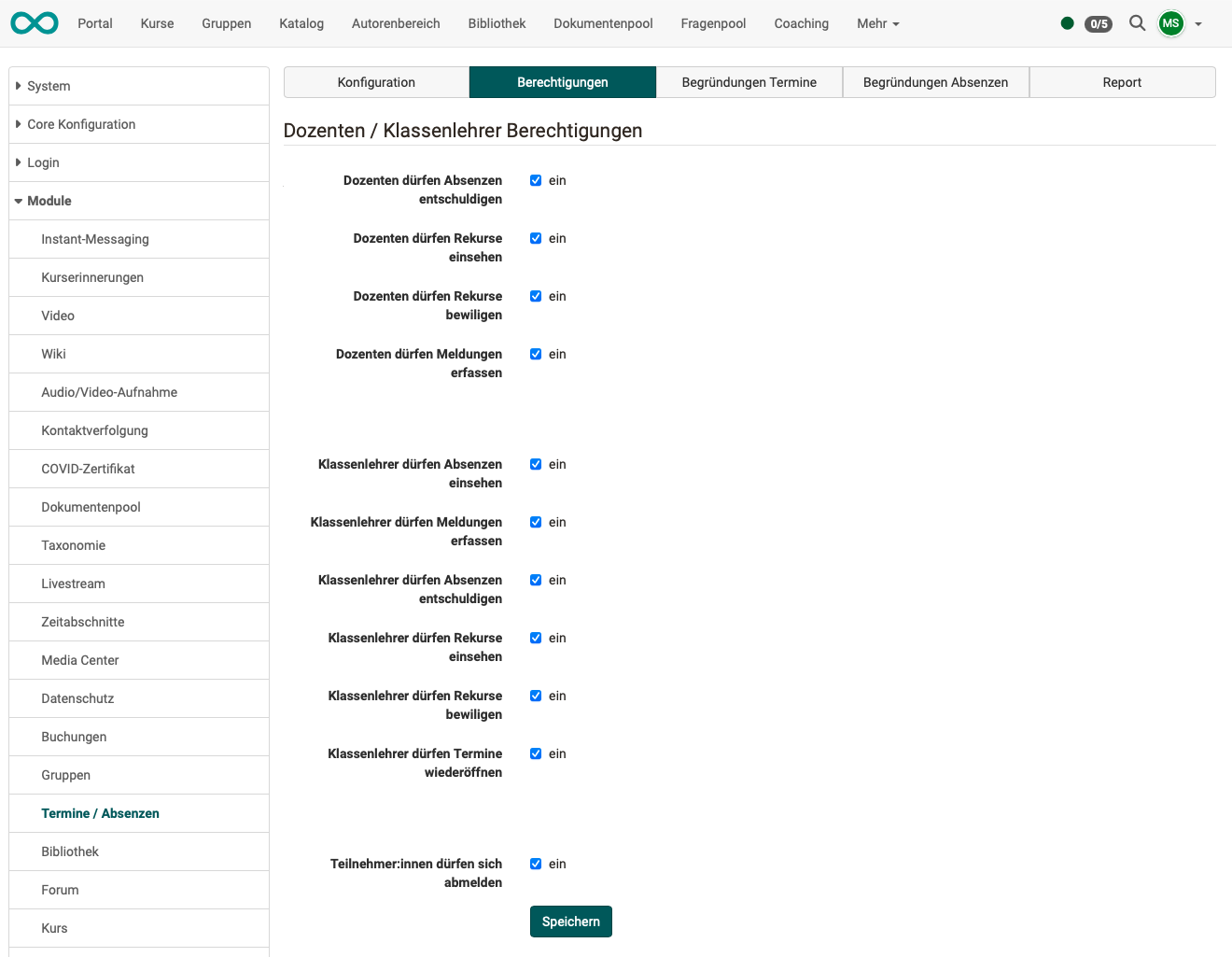Select the Wiki module in the sidebar
Screen dimensions: 1232x957
tap(53, 354)
